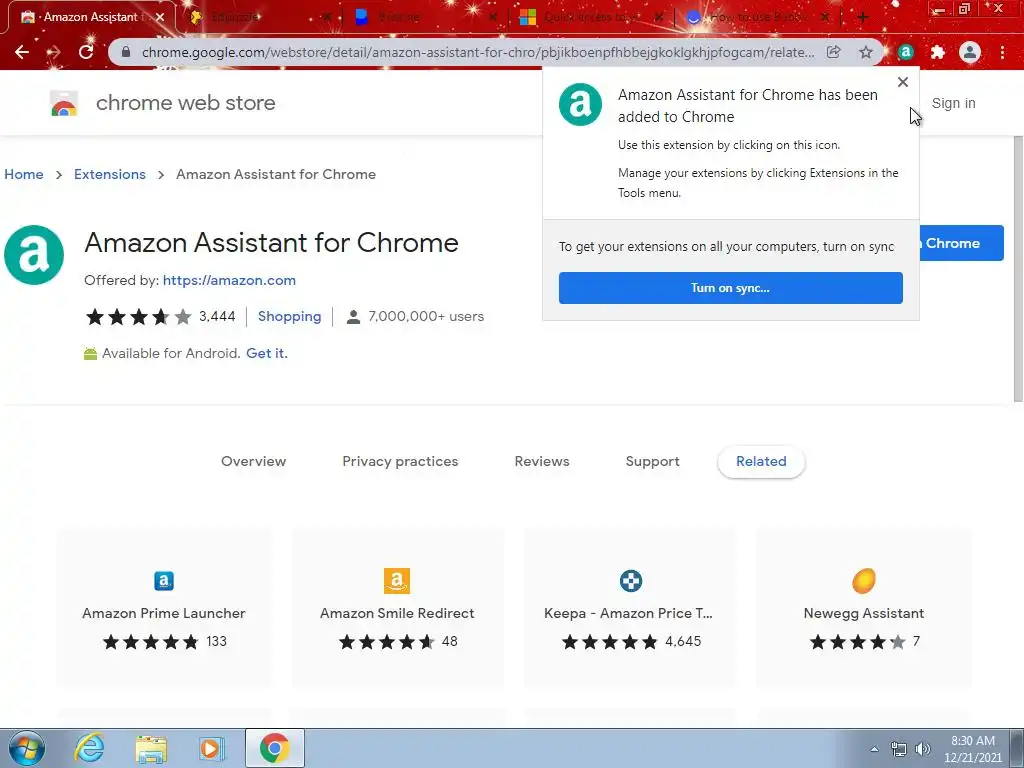
Task: Click the clock showing 8:30 AM
Action: (972, 741)
